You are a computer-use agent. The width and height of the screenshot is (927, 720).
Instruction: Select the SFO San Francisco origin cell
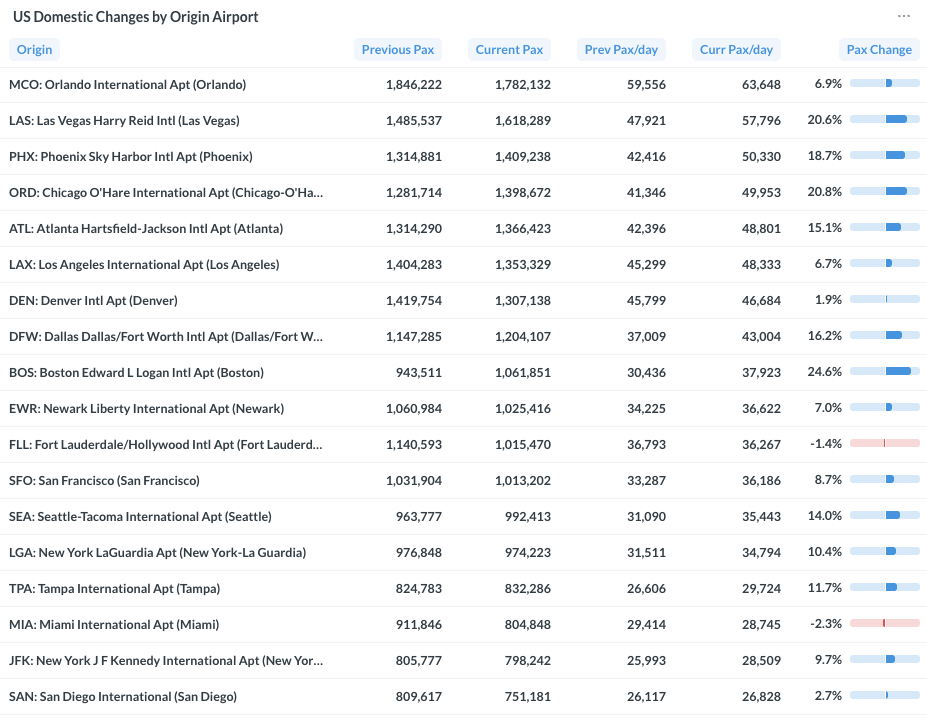click(x=104, y=481)
